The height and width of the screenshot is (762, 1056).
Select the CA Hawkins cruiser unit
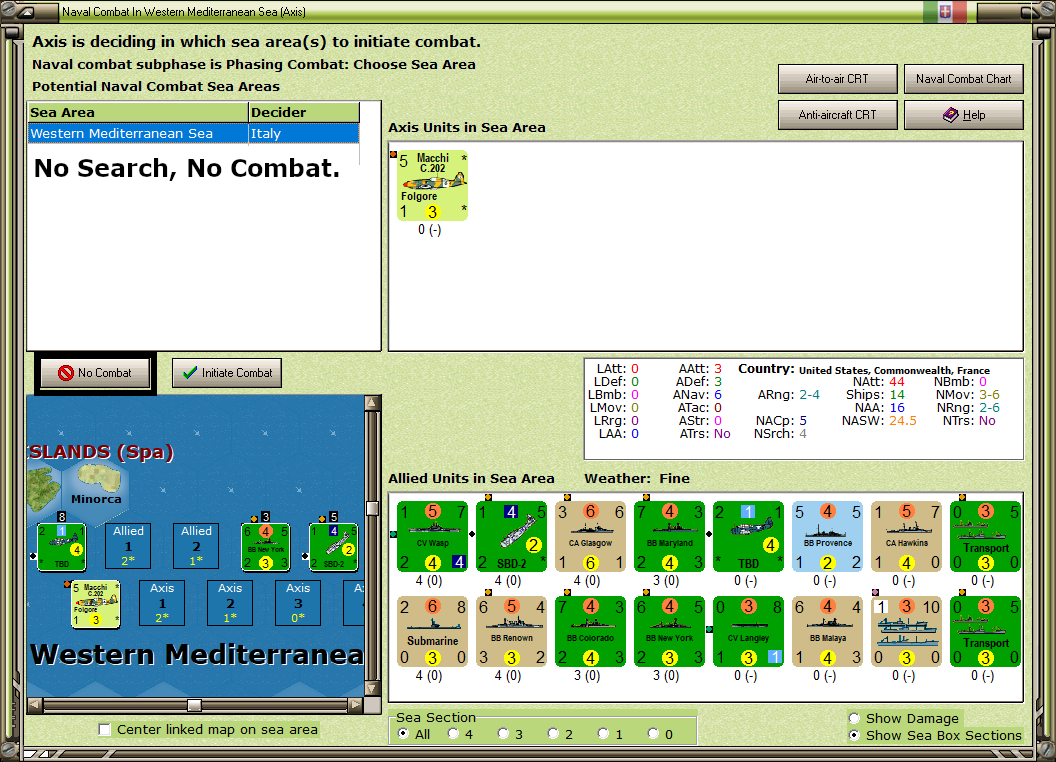click(x=906, y=536)
